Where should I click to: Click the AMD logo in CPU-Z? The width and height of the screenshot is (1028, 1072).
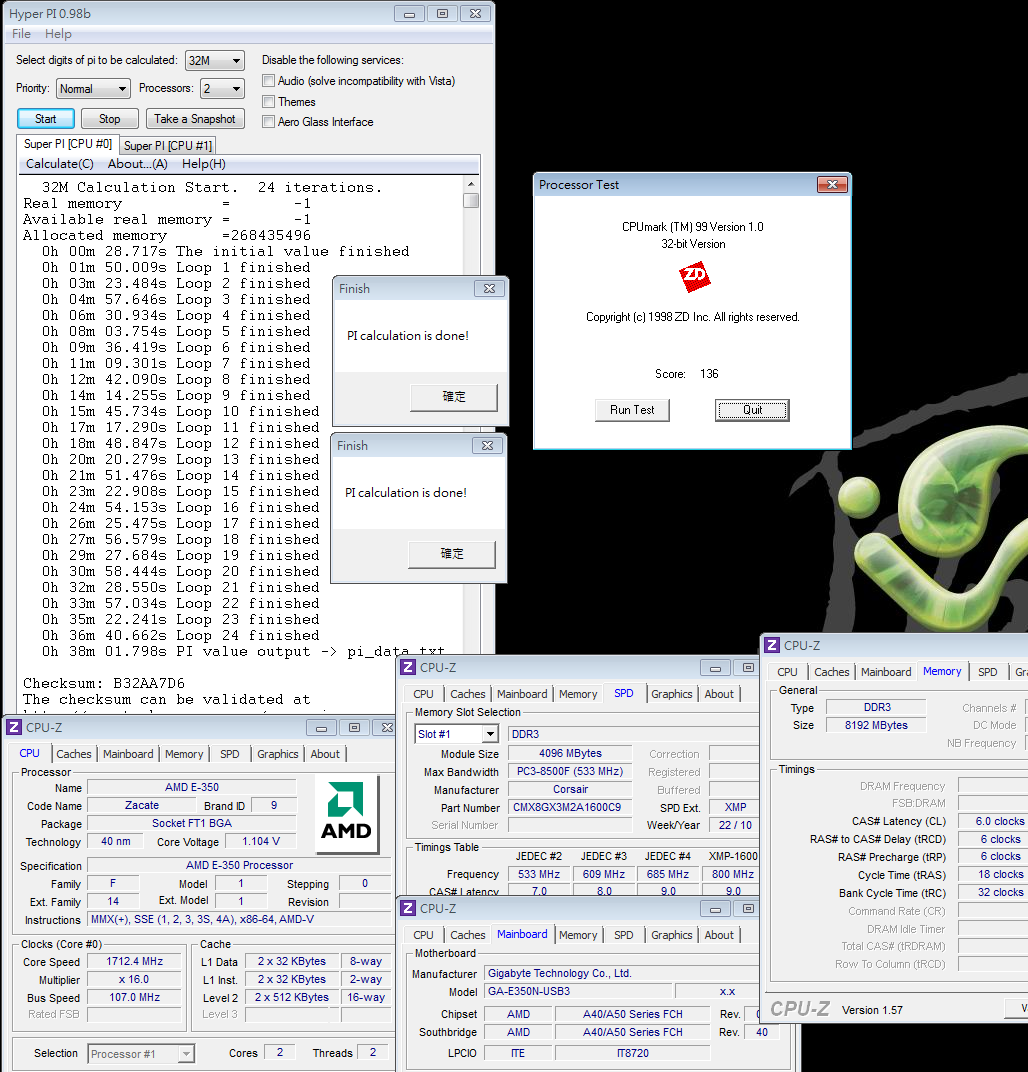point(347,813)
